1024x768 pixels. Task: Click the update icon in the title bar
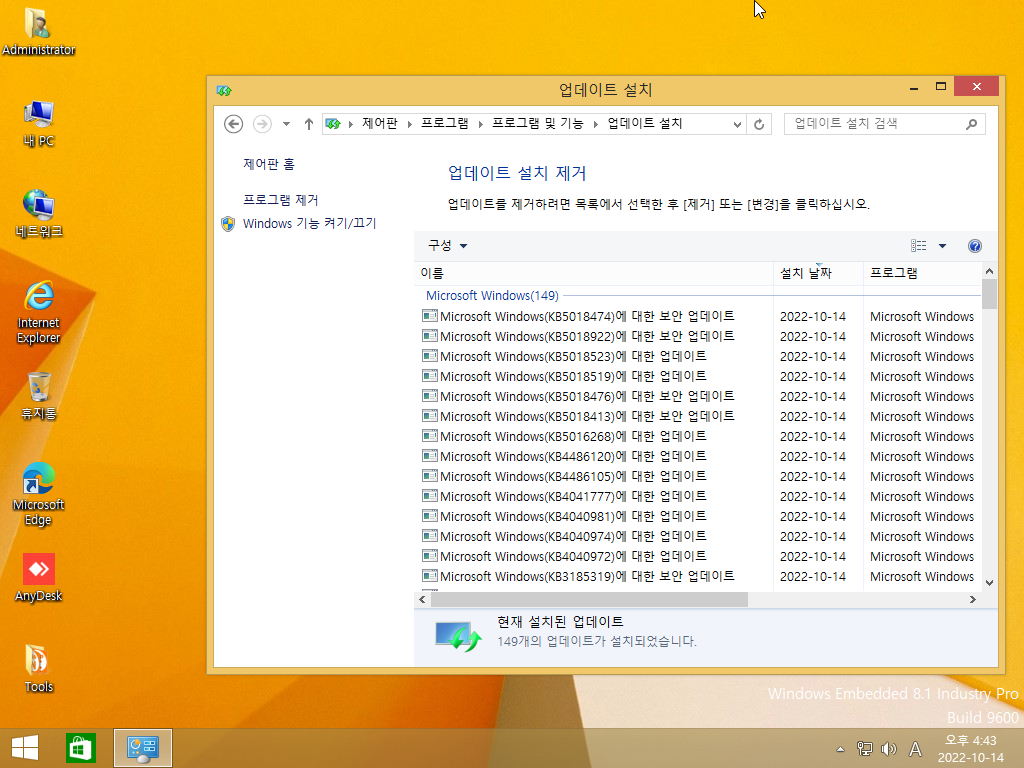(224, 90)
